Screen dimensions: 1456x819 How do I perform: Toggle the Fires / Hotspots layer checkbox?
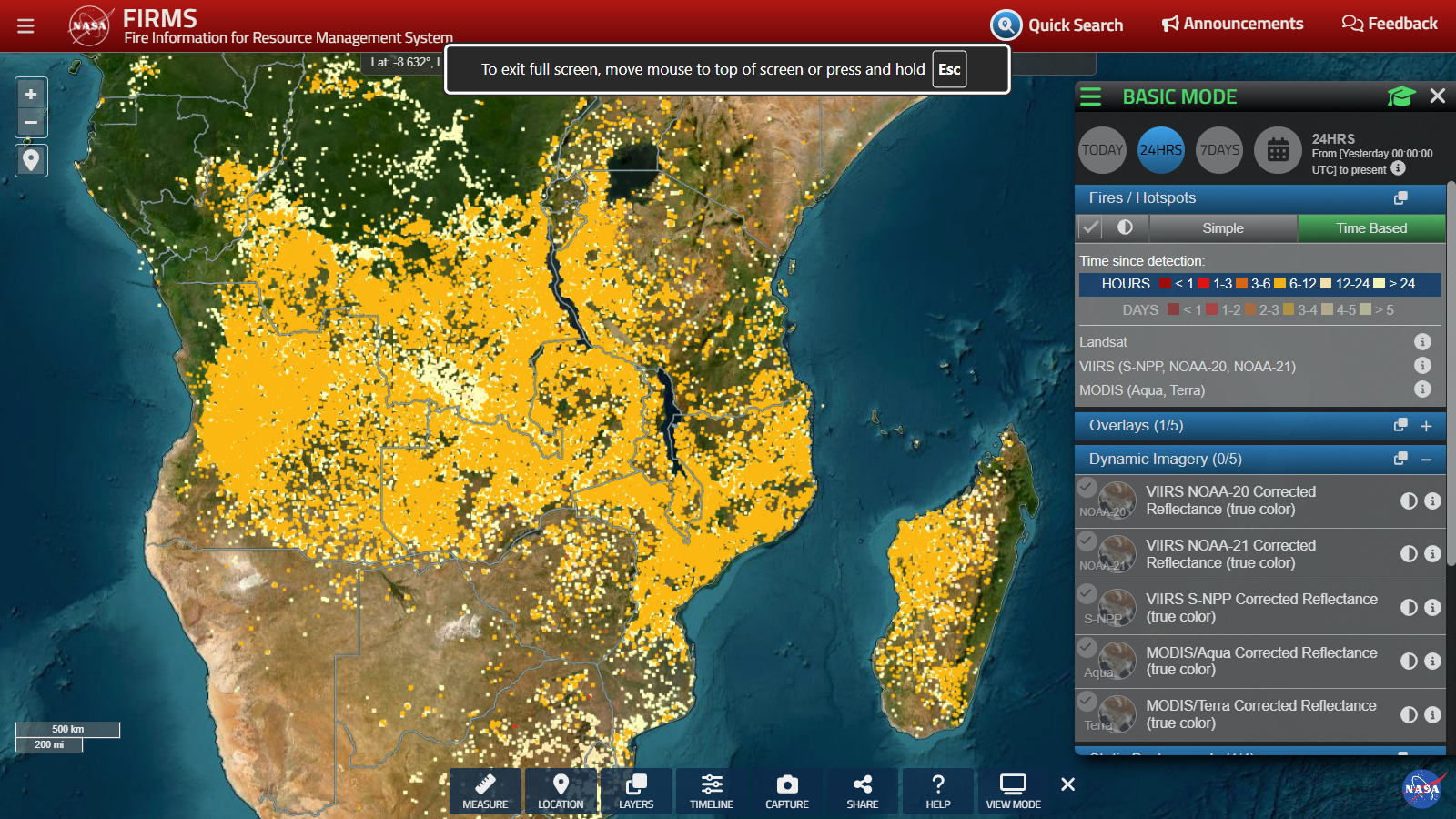1090,227
